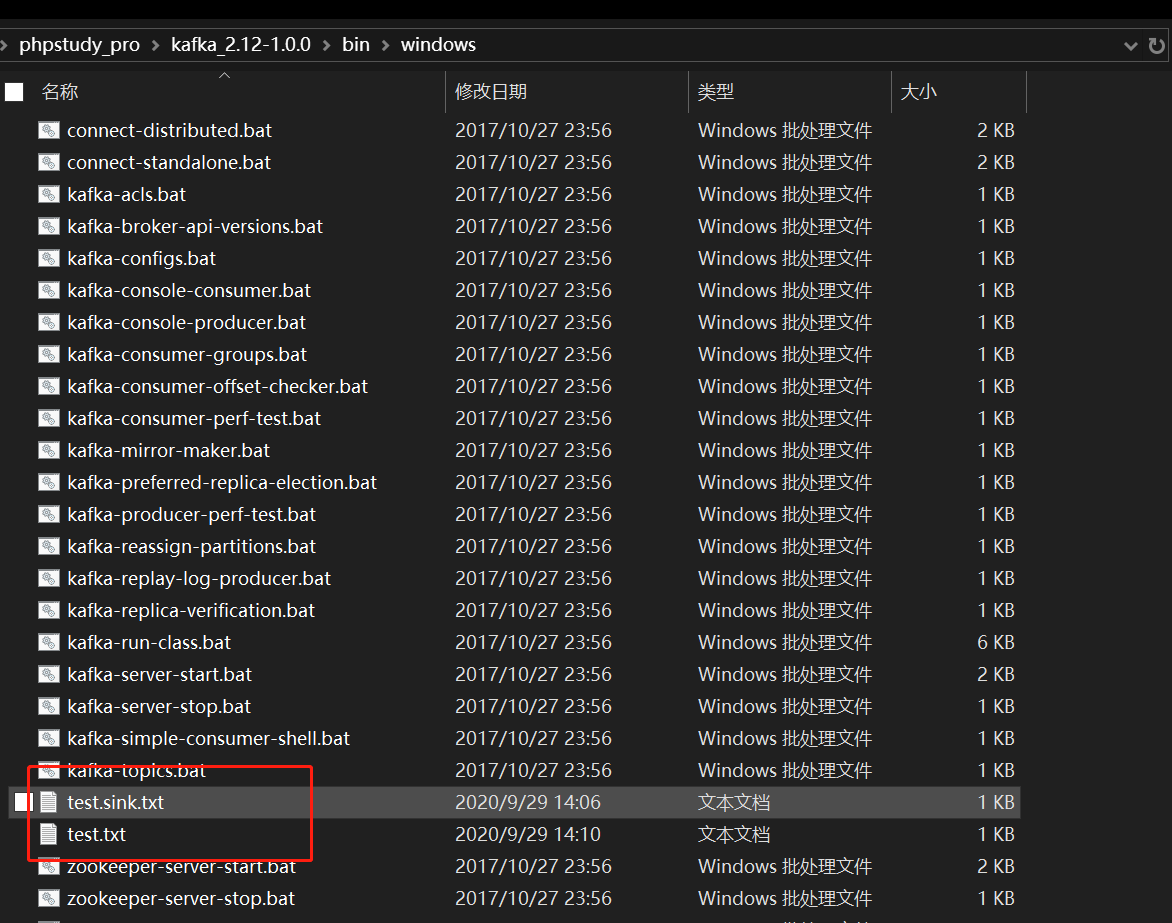Click the kafka-run-class.bat file icon
1172x923 pixels.
pos(49,643)
